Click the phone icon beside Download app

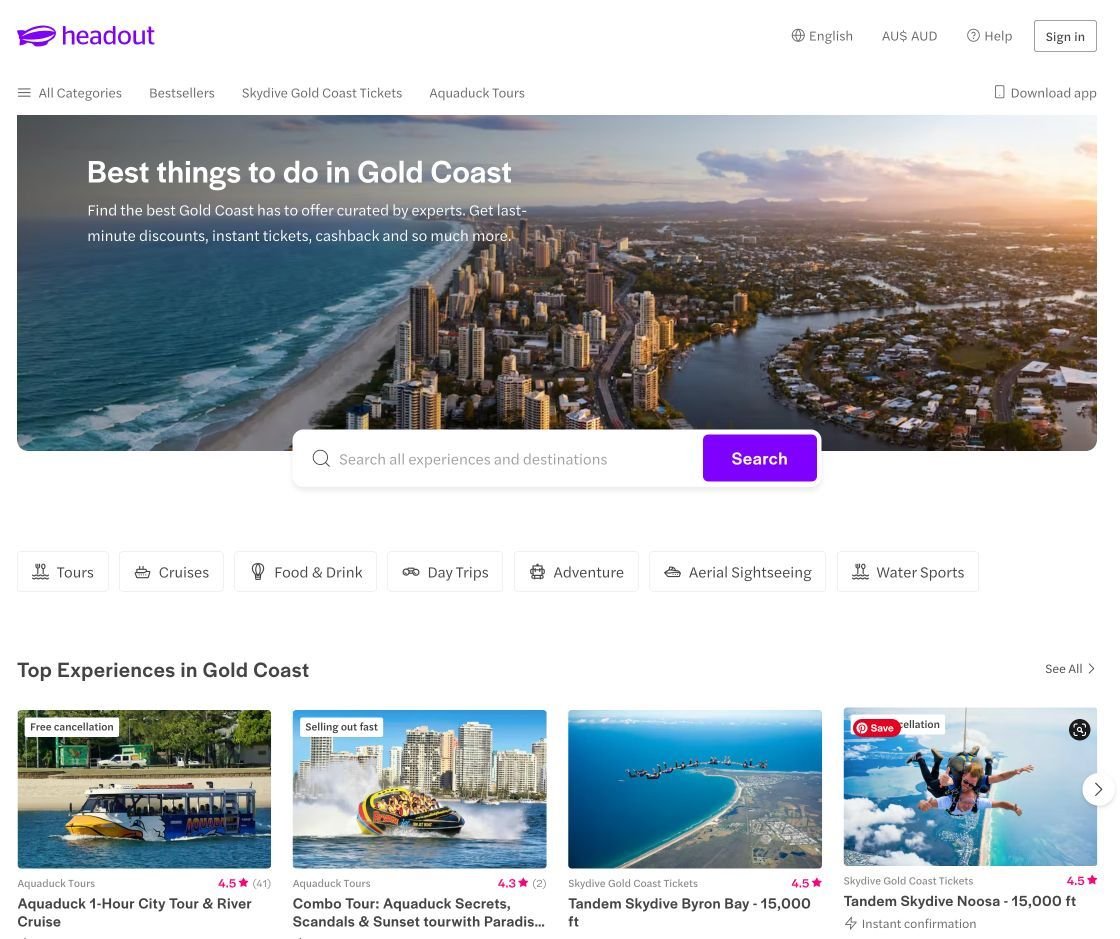point(999,92)
